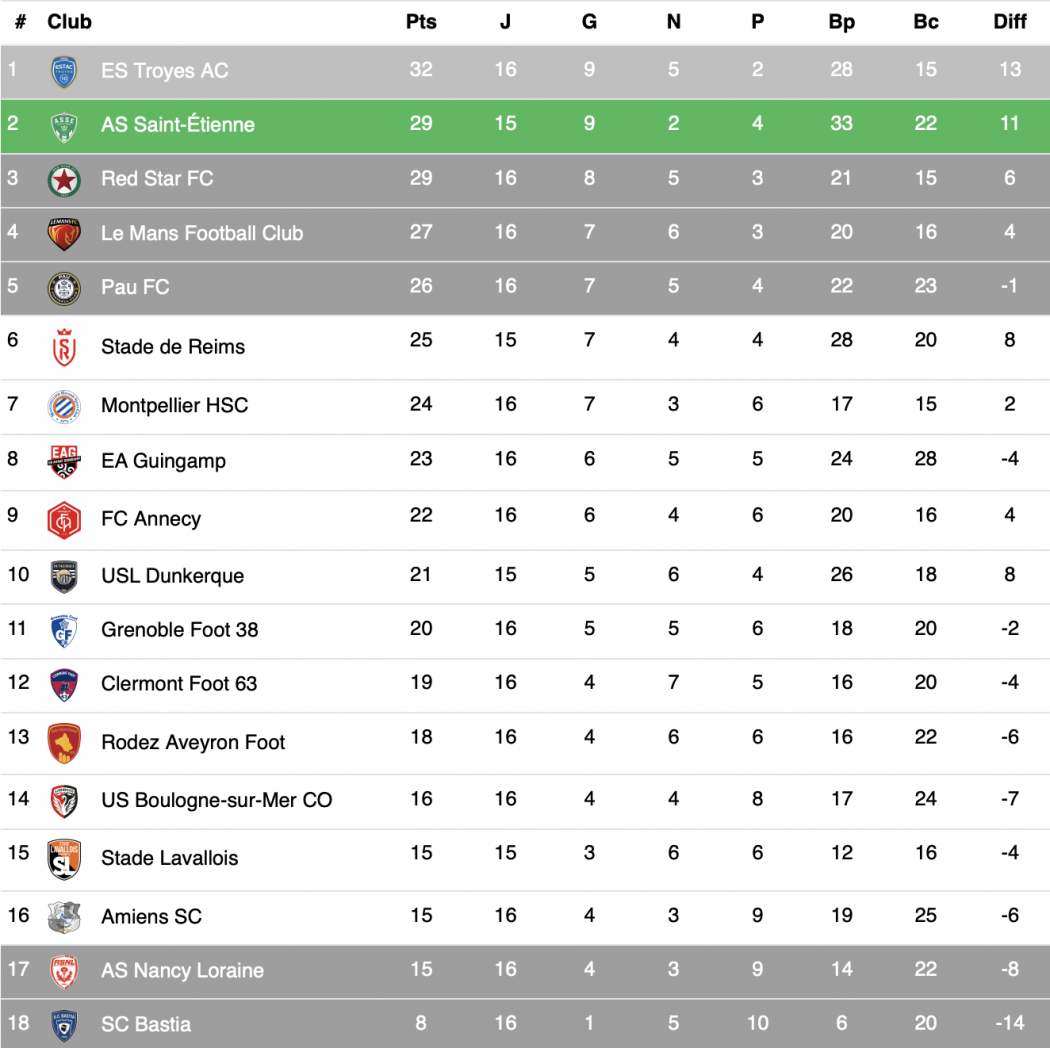Click the Stade de Reims logo
1050x1048 pixels.
(x=64, y=347)
